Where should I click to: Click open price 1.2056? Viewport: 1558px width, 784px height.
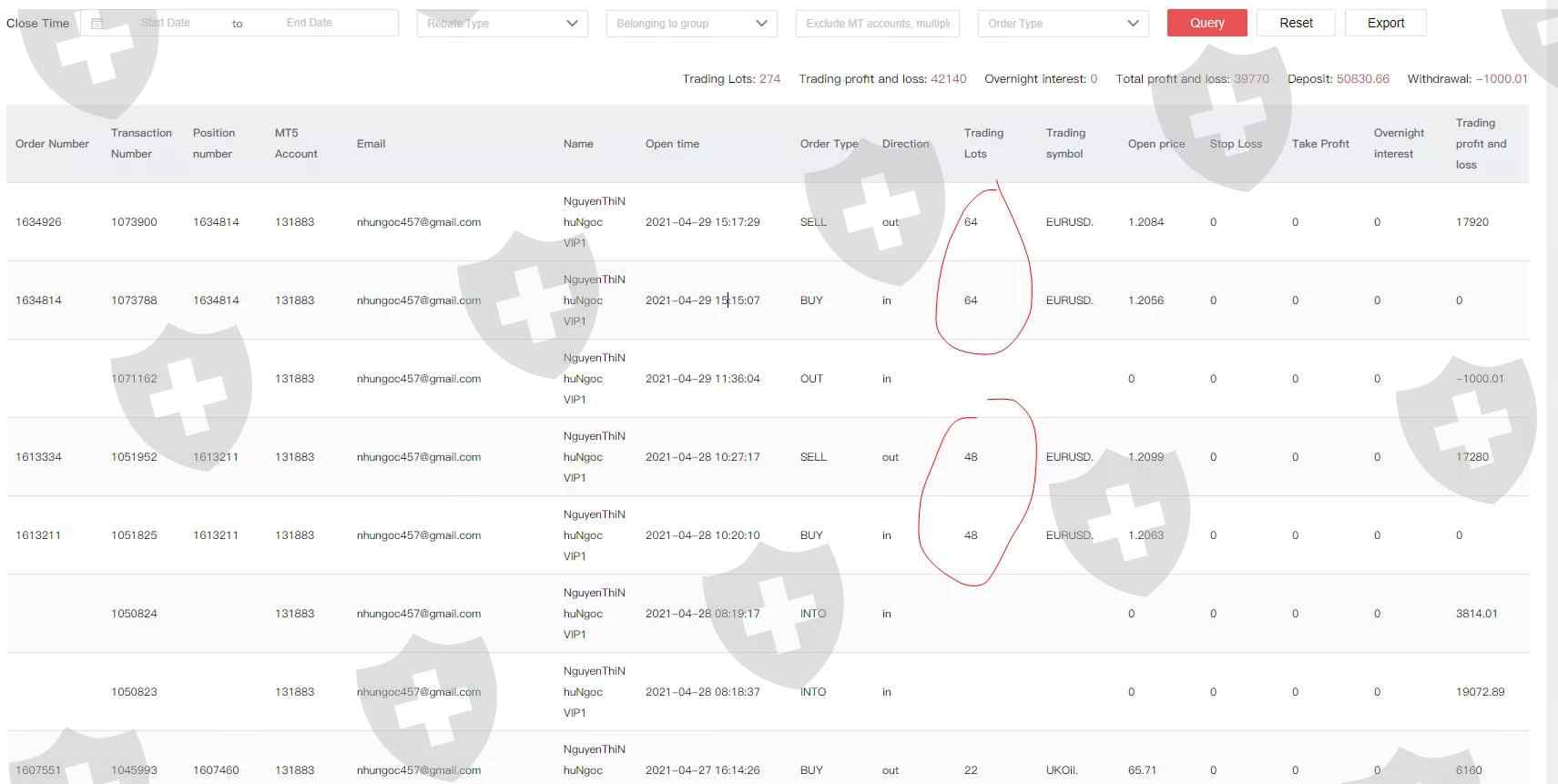pyautogui.click(x=1146, y=300)
